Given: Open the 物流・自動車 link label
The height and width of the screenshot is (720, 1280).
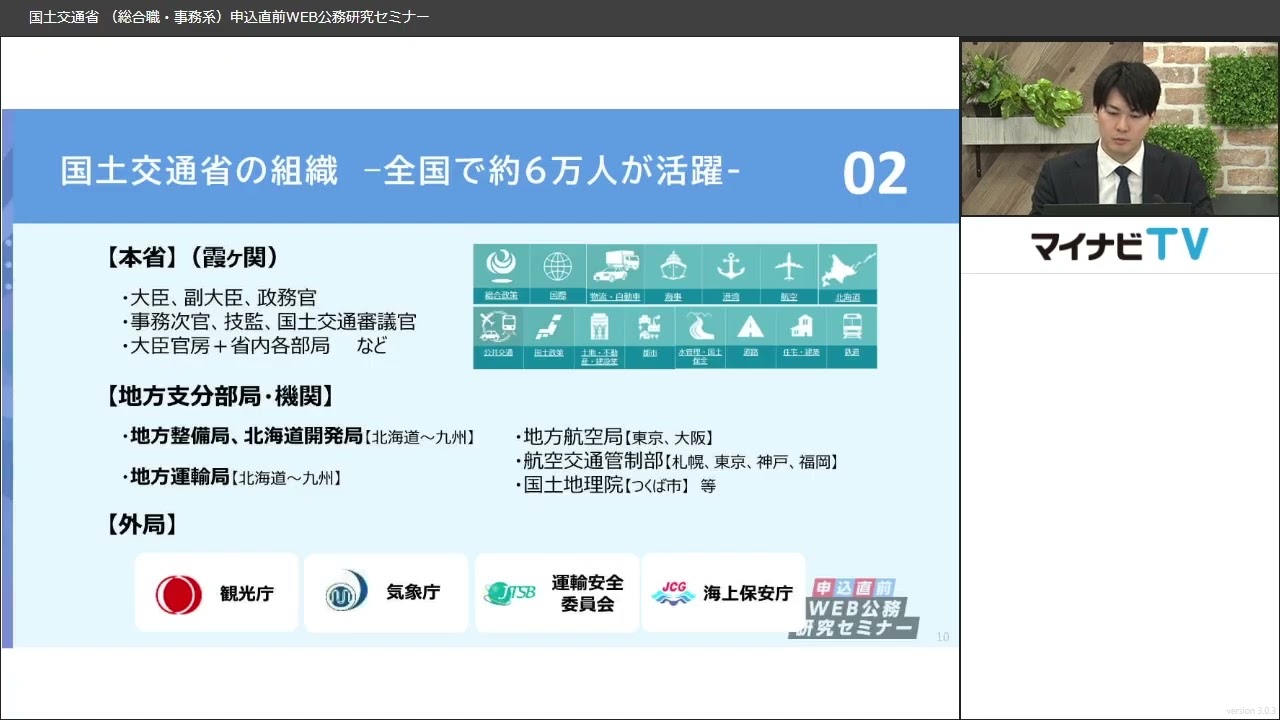Looking at the screenshot, I should pyautogui.click(x=615, y=297).
